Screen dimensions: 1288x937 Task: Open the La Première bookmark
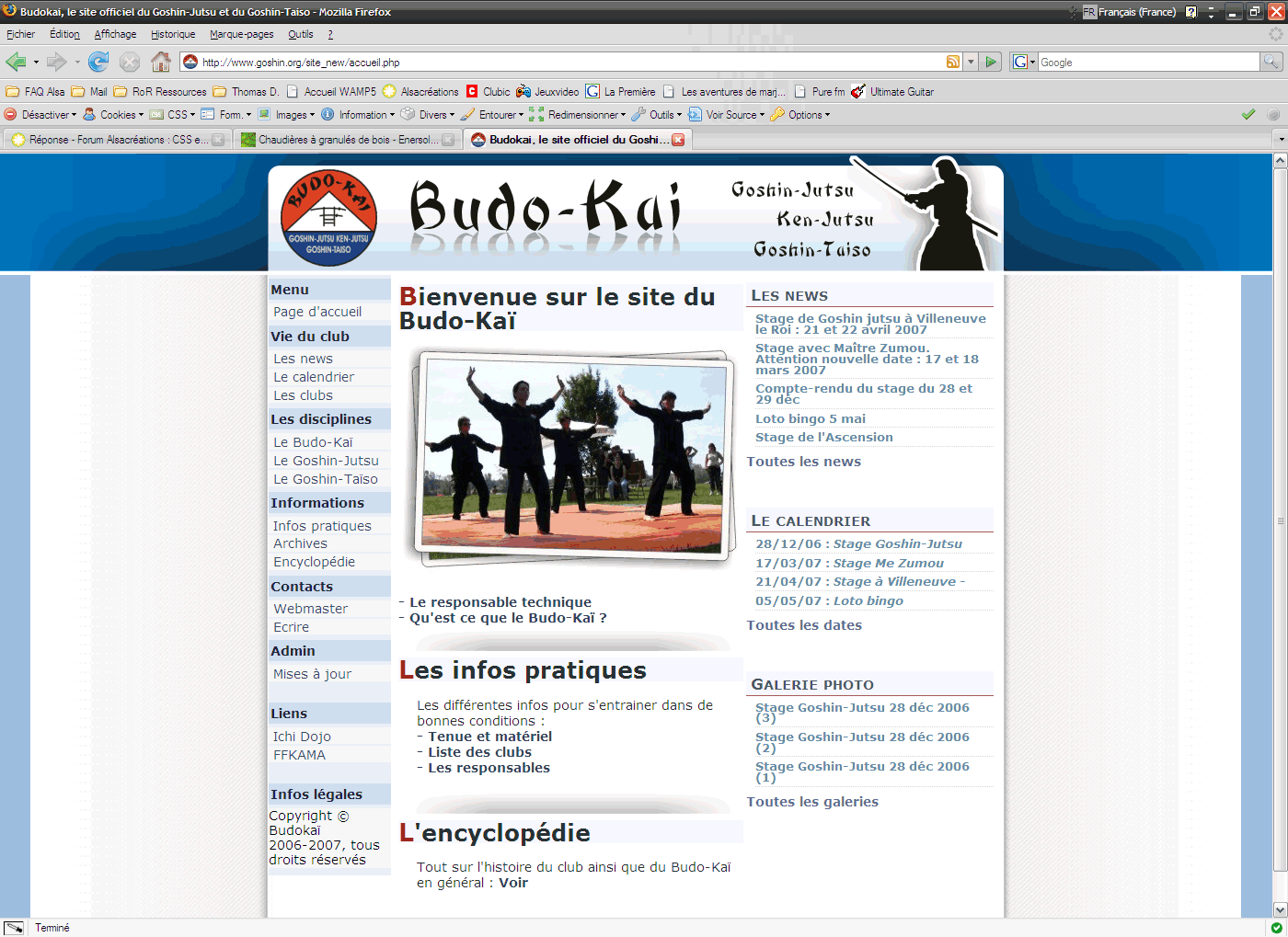click(x=621, y=91)
